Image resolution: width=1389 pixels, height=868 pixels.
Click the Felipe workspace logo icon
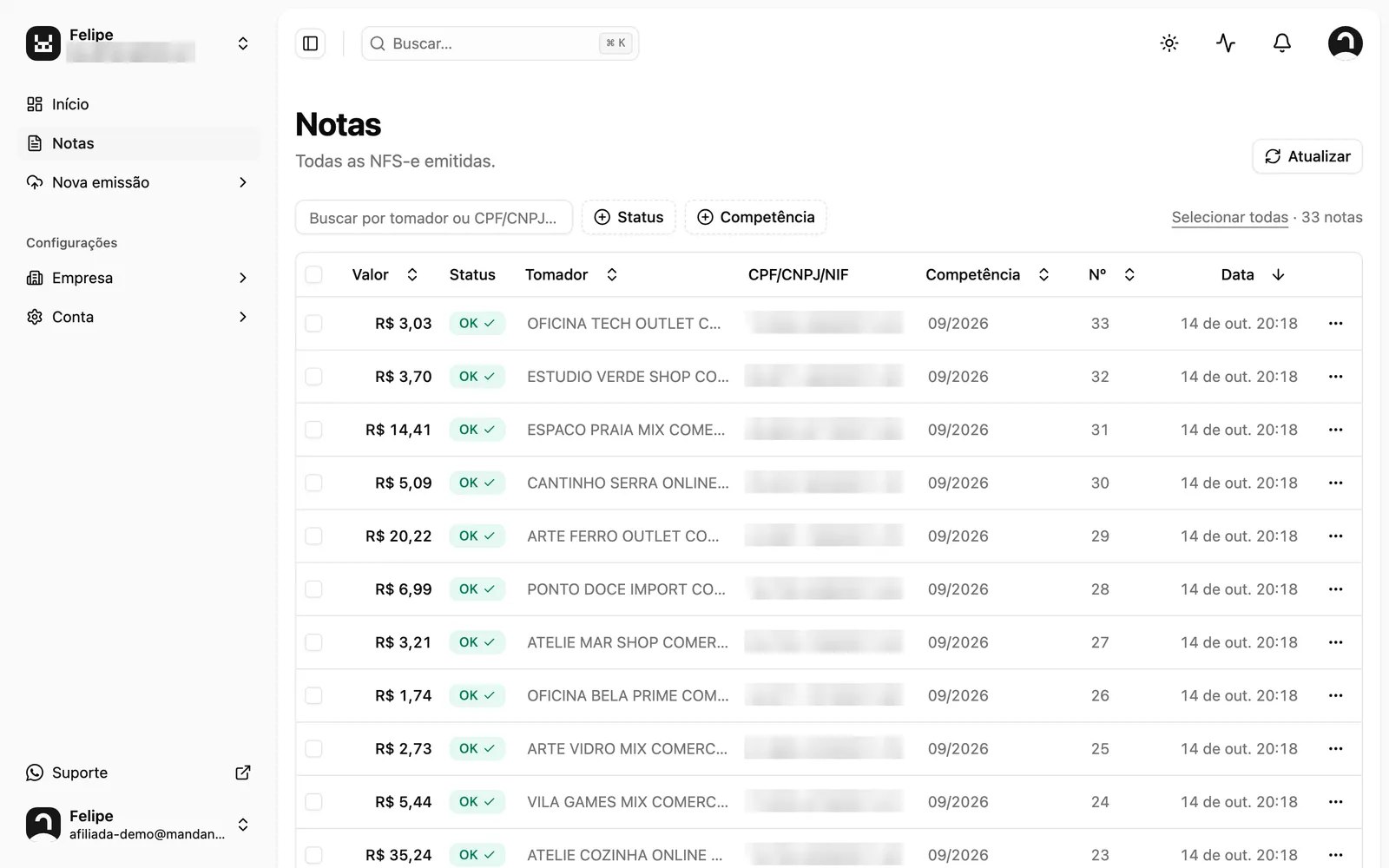point(43,43)
